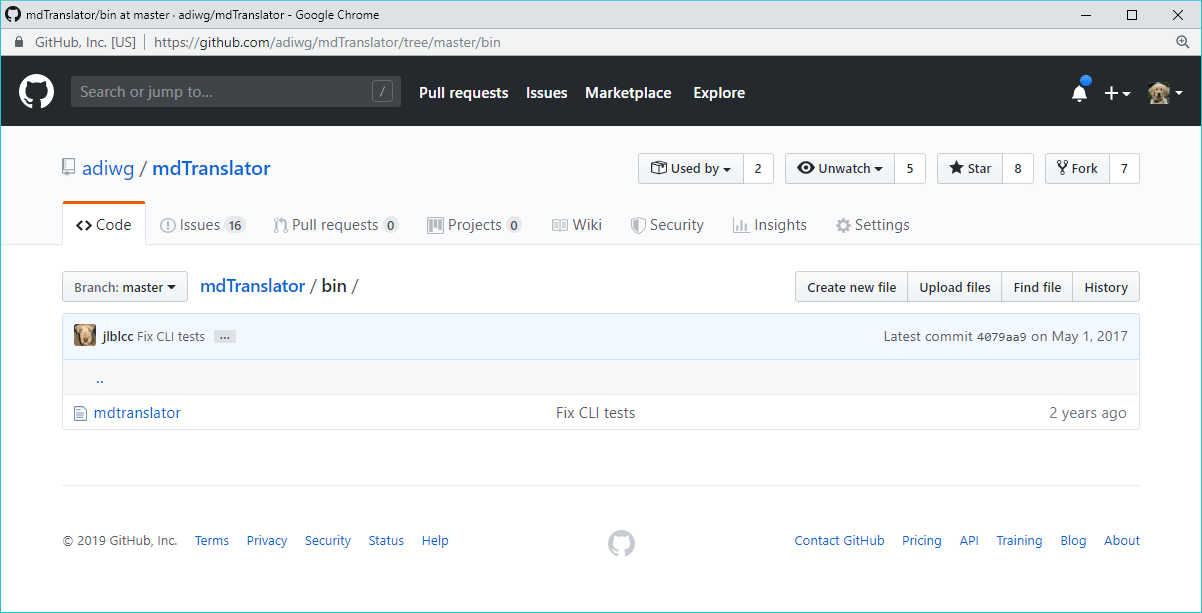Expand the commit message ellipsis button
This screenshot has height=613, width=1202.
[225, 337]
